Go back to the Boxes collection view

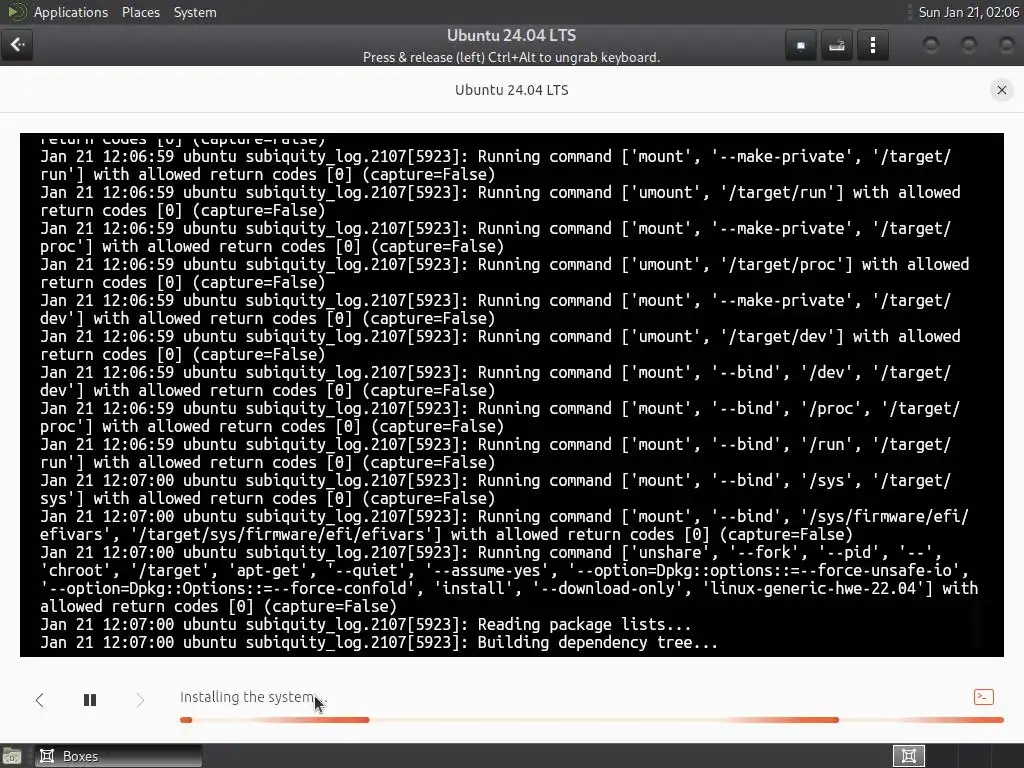(18, 45)
